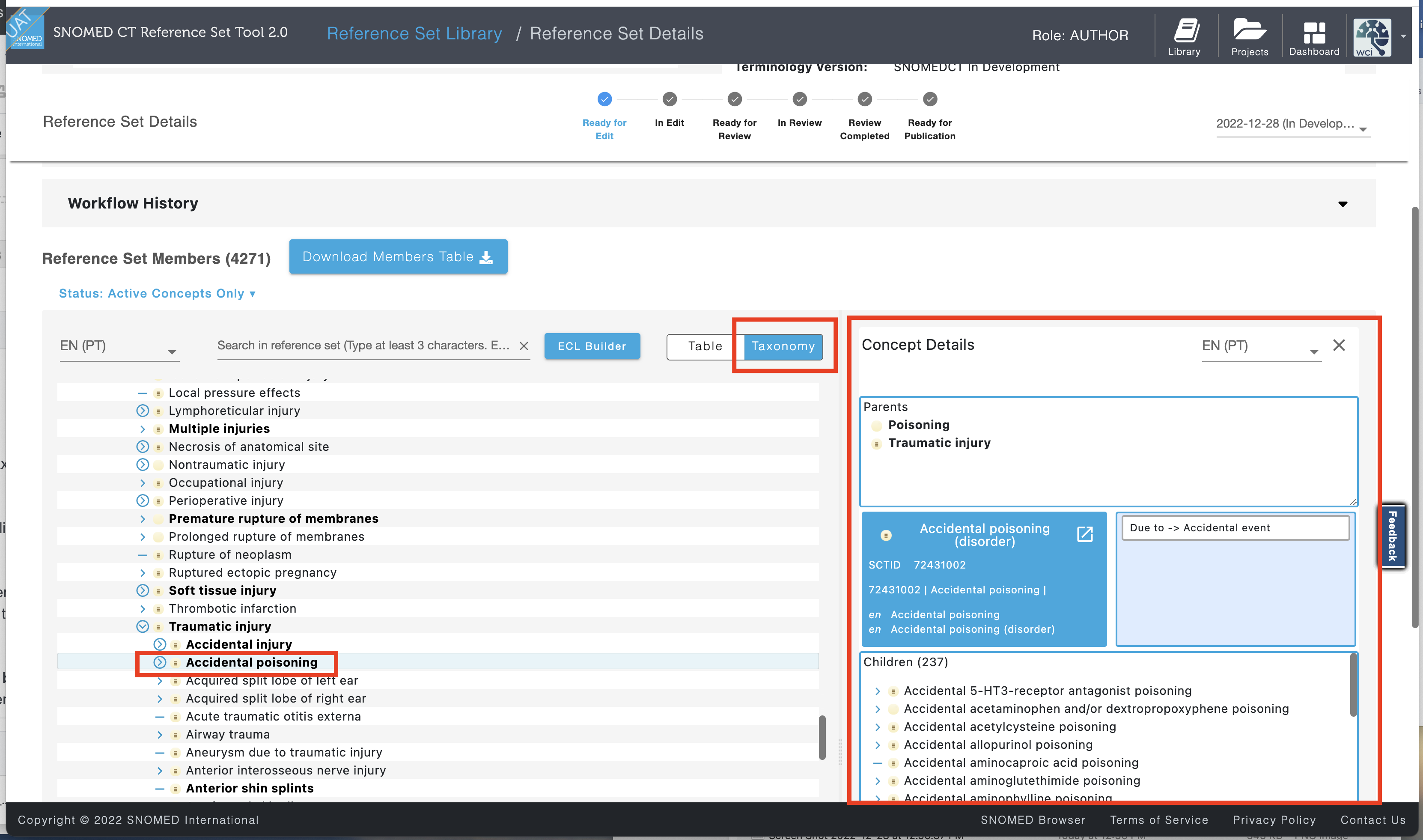
Task: Click the Ready for Publication step circle
Action: [930, 99]
